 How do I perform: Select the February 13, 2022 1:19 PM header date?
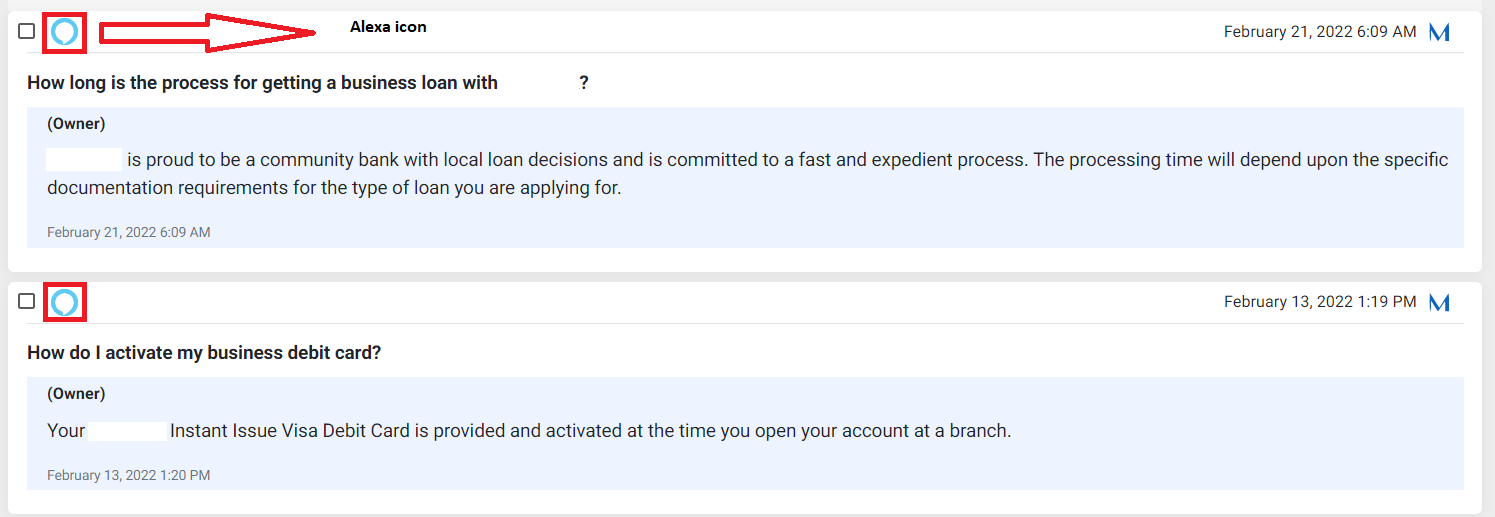pos(1320,302)
